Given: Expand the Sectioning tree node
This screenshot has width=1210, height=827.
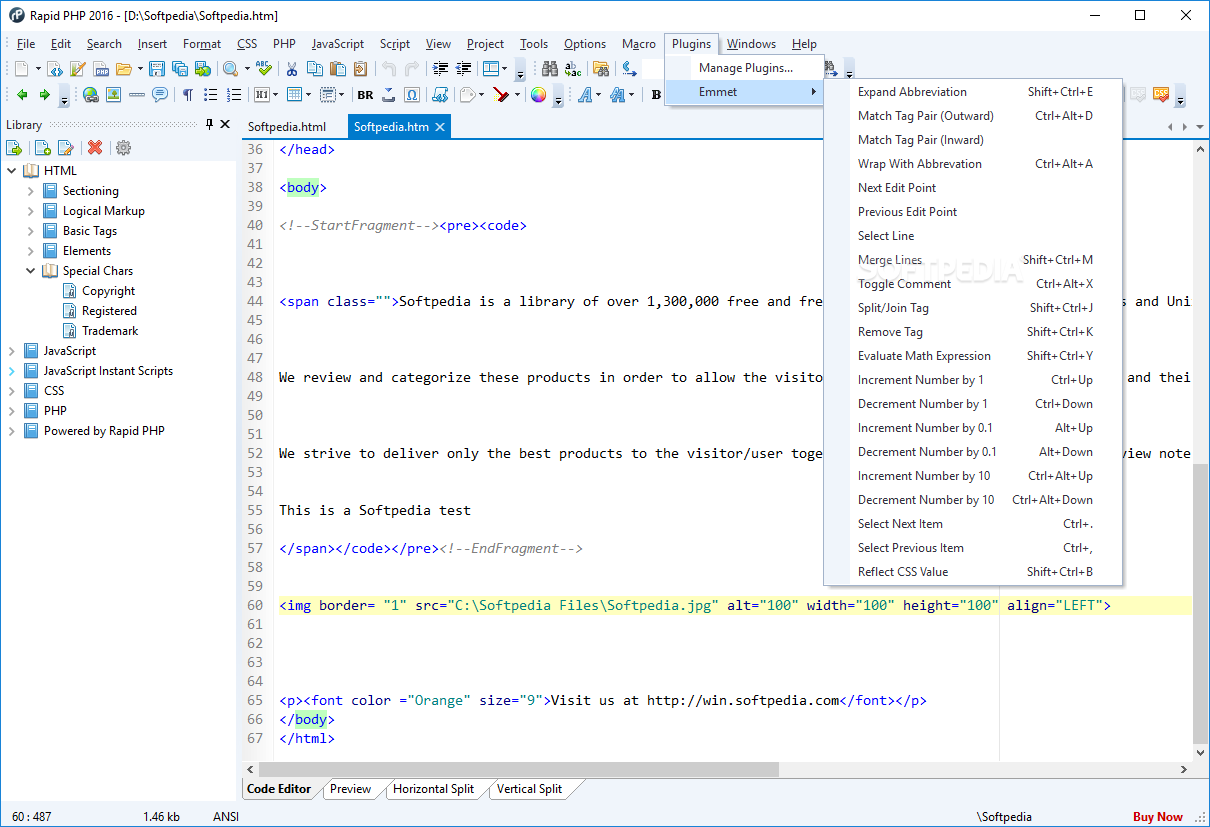Looking at the screenshot, I should [31, 191].
